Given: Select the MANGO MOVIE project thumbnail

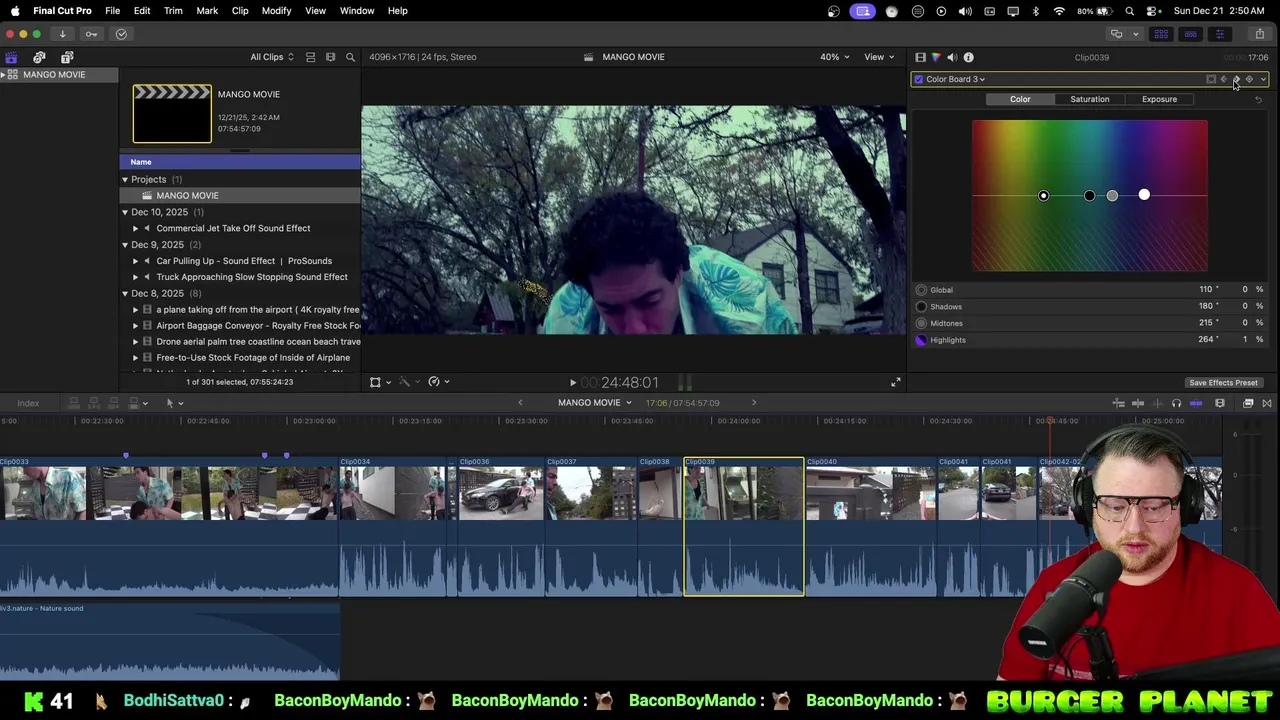Looking at the screenshot, I should pos(172,114).
